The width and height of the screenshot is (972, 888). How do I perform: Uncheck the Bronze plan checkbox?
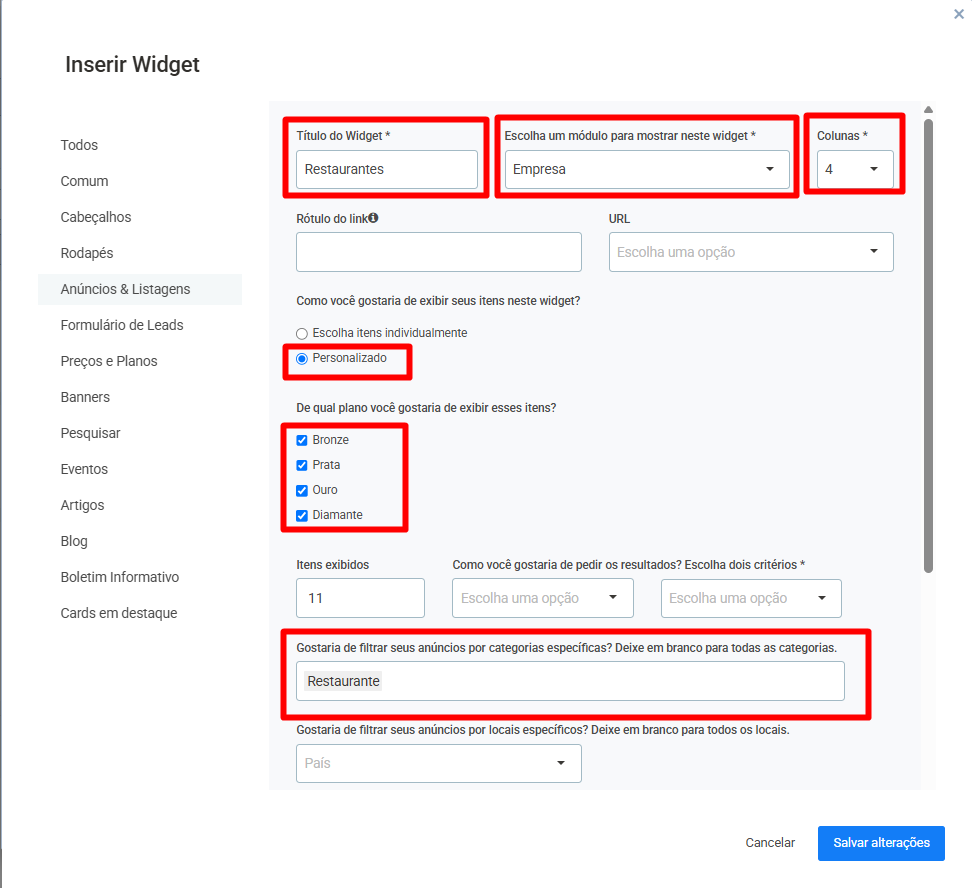pos(302,440)
